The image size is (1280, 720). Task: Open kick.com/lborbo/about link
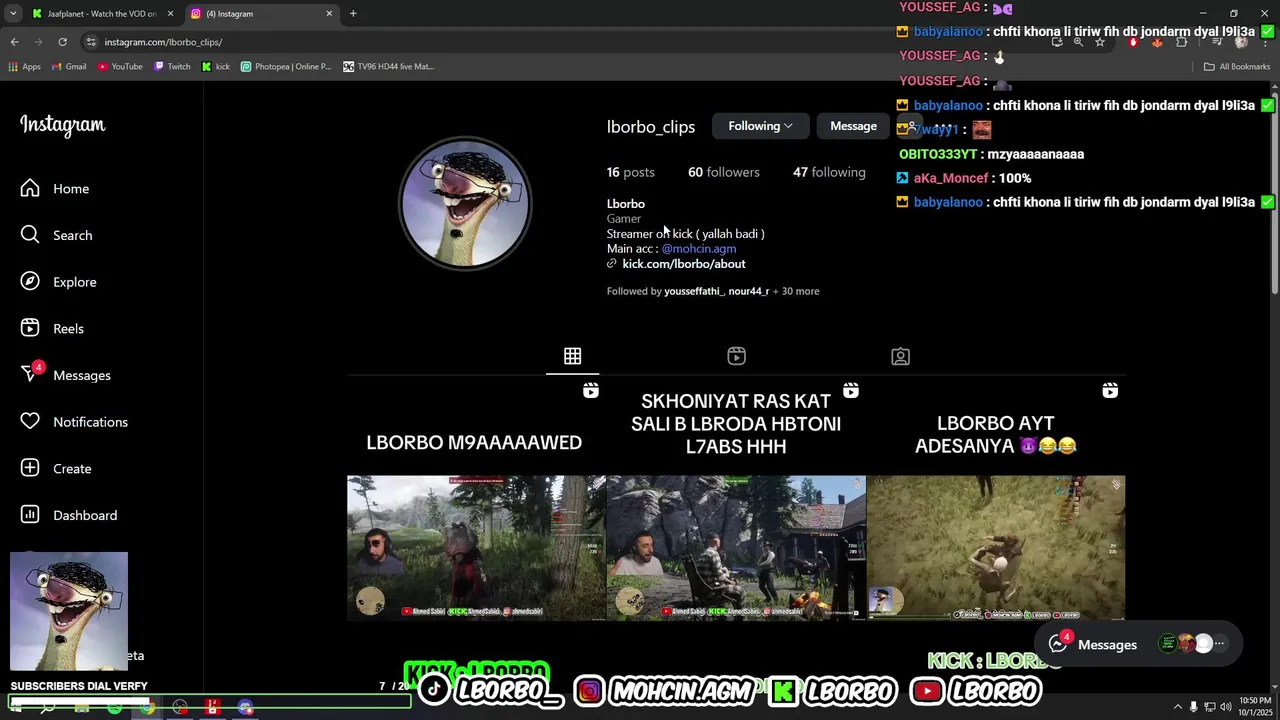click(683, 264)
